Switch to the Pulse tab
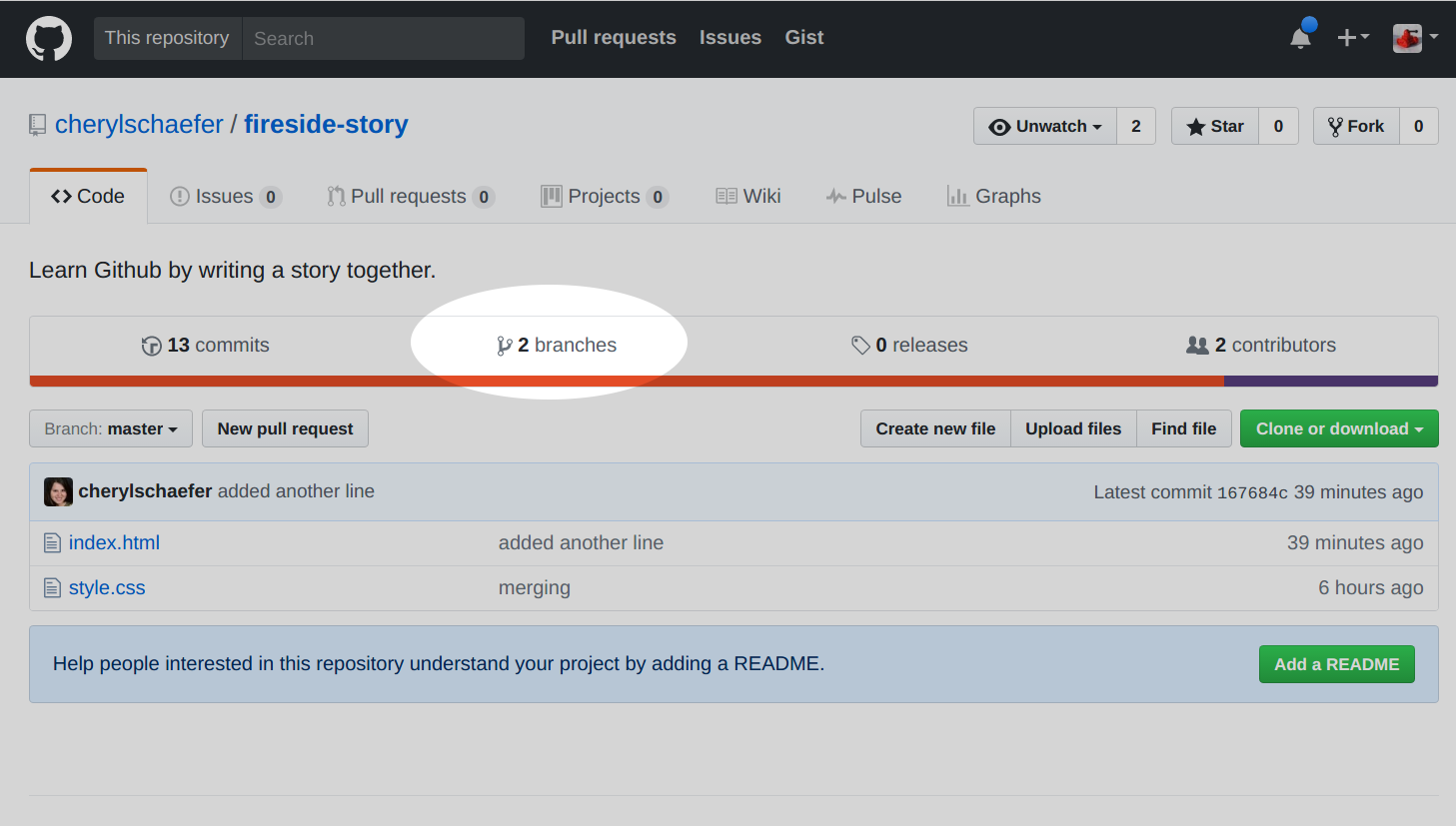 (864, 196)
